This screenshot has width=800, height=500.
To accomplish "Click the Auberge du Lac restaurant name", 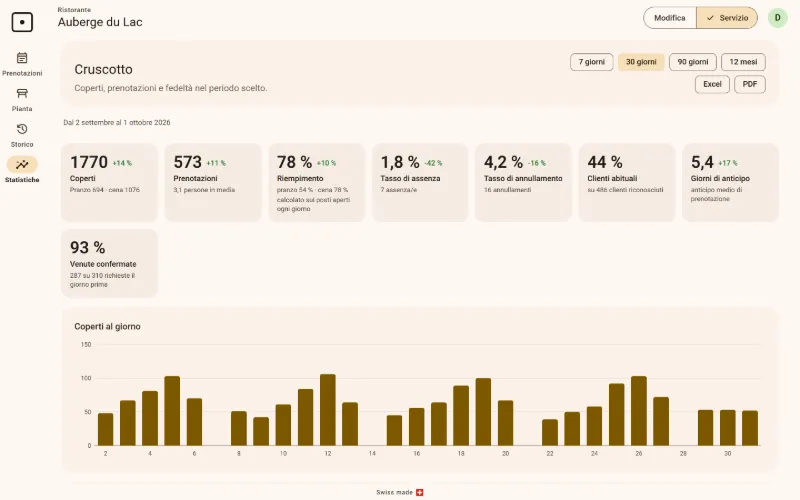I will 100,22.
